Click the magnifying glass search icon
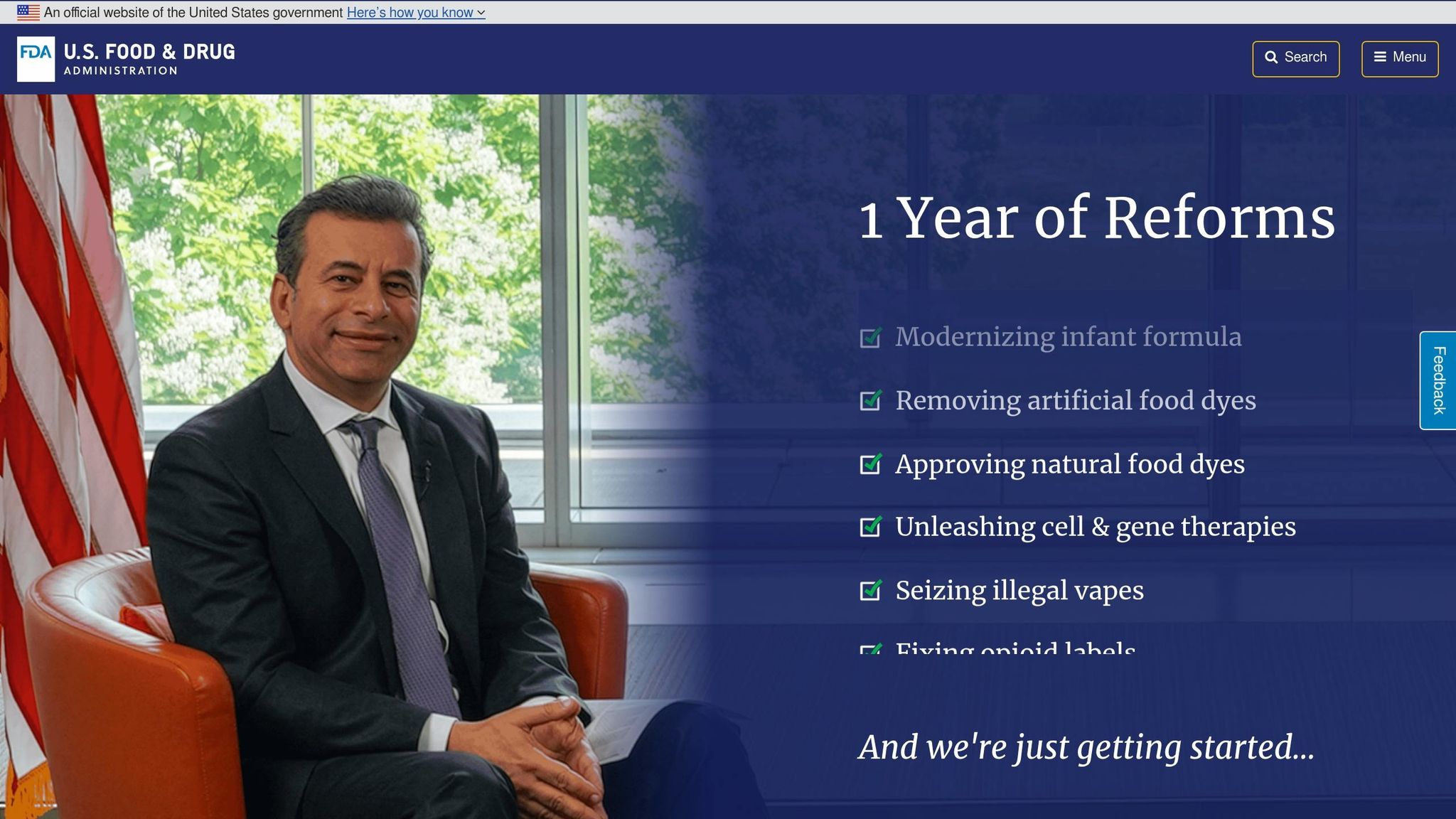The width and height of the screenshot is (1456, 819). (x=1271, y=58)
